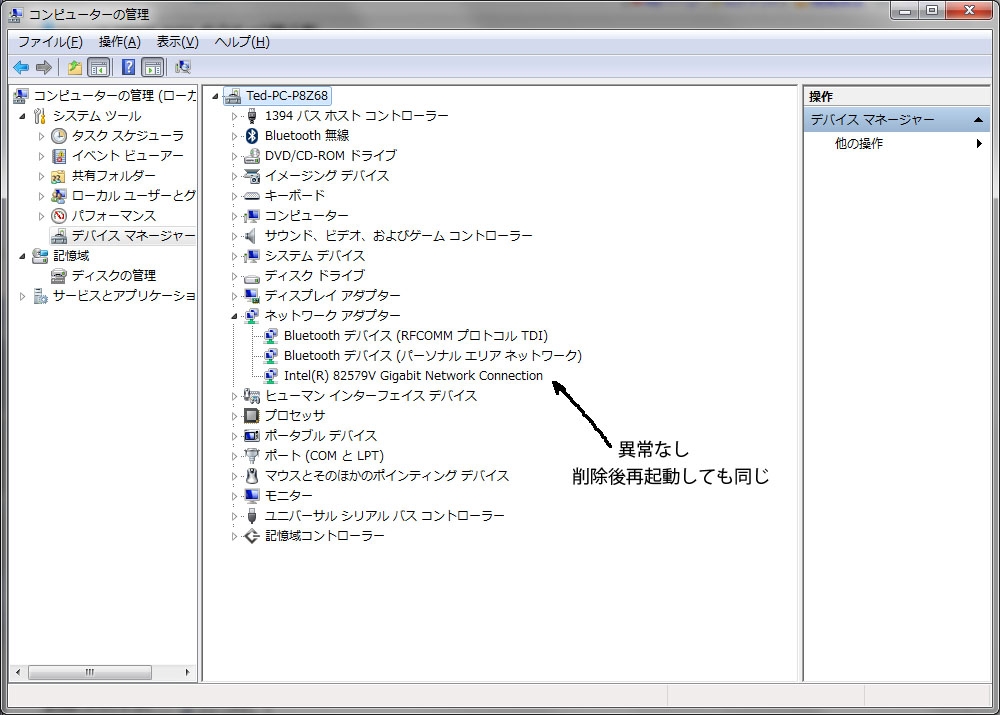Click the Help question mark toolbar icon
Image resolution: width=1000 pixels, height=715 pixels.
128,67
